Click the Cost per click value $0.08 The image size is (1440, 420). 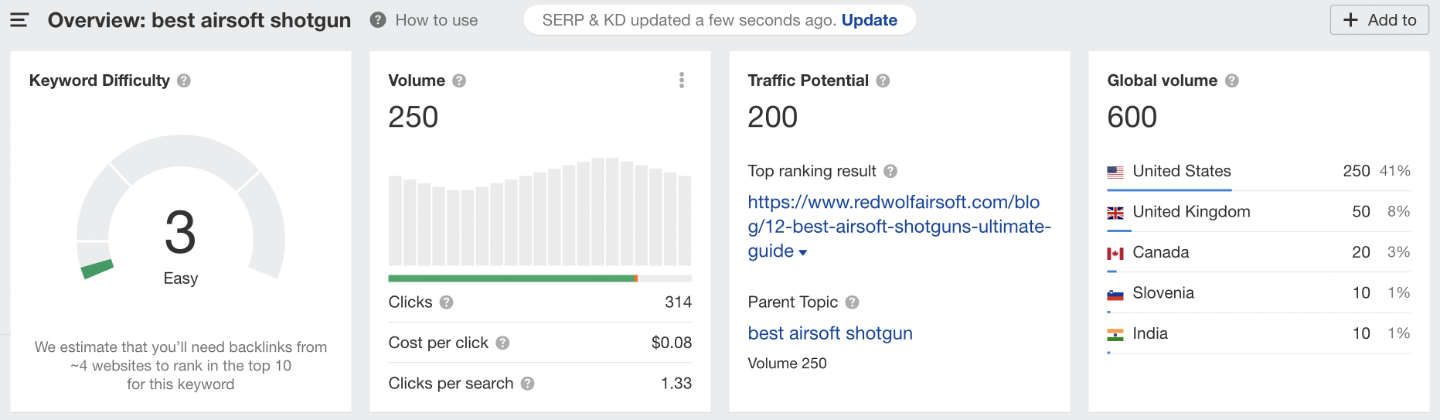coord(671,342)
